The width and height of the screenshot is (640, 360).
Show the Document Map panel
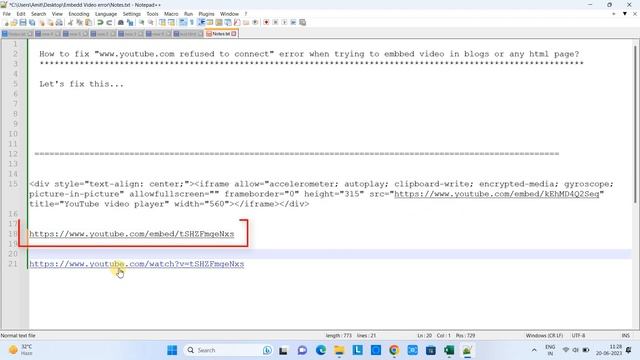[x=219, y=22]
